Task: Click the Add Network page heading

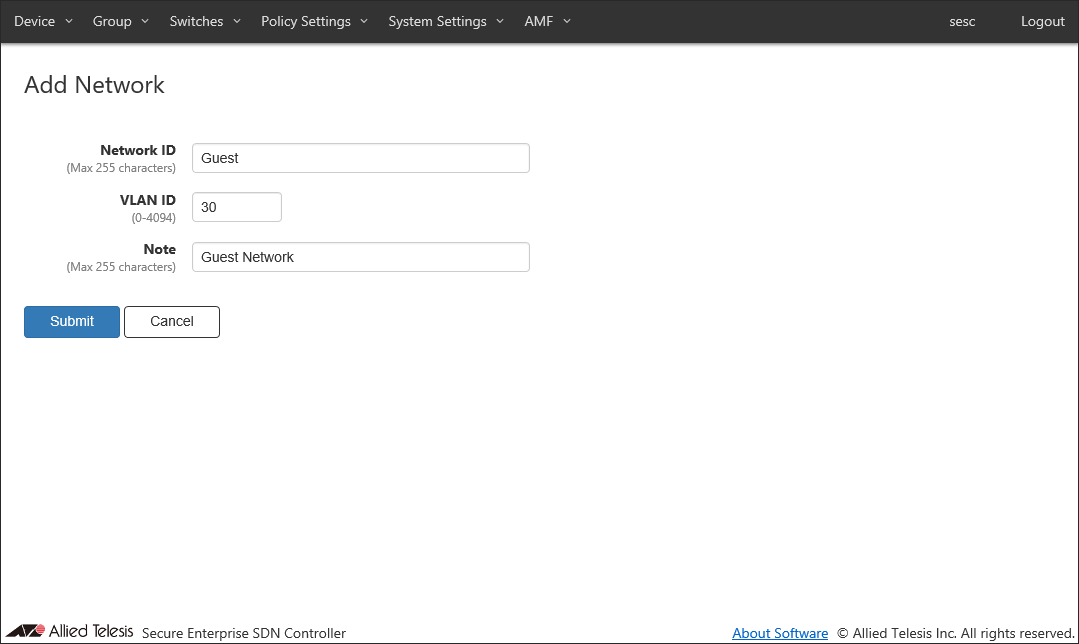Action: point(94,85)
